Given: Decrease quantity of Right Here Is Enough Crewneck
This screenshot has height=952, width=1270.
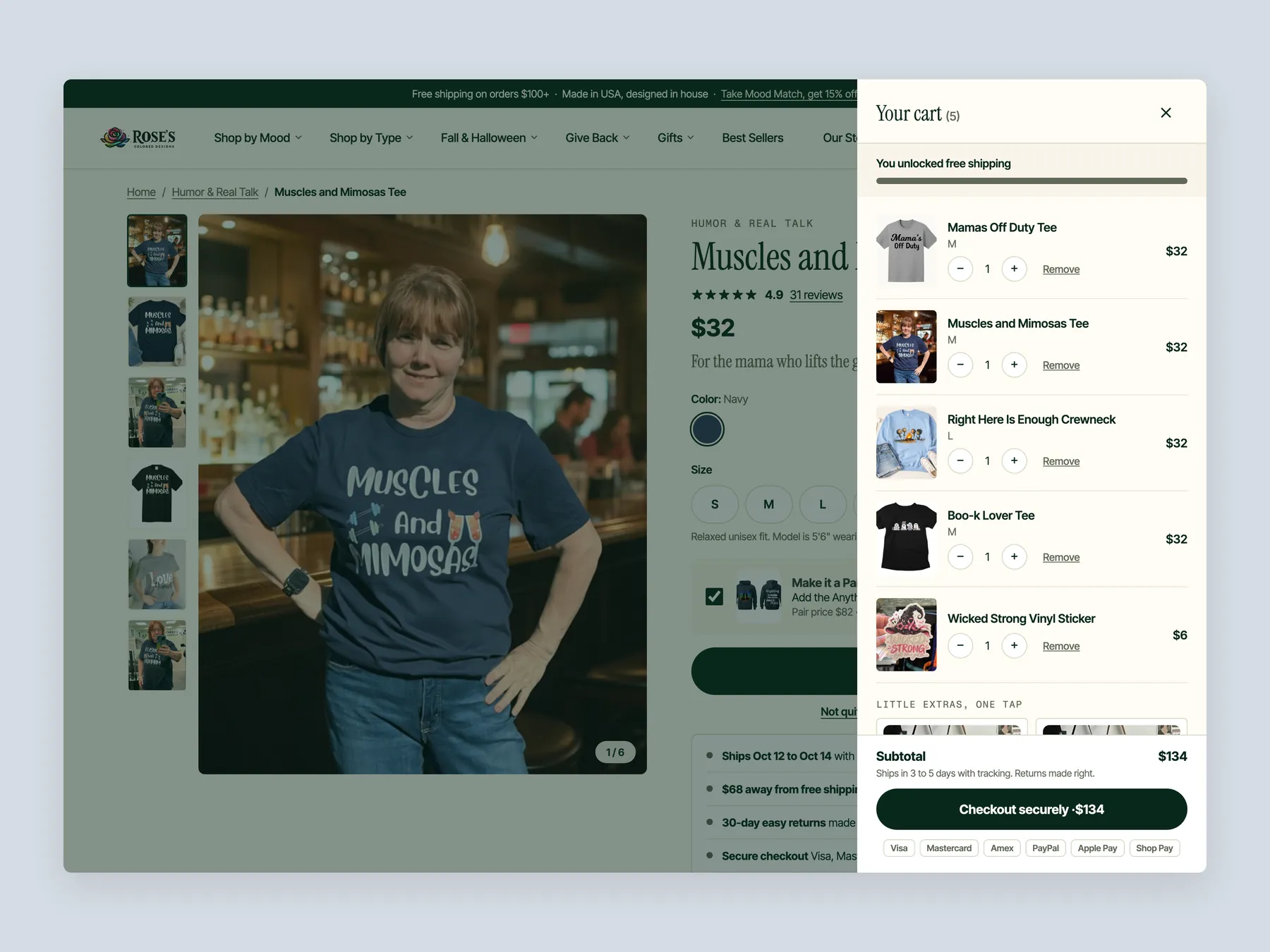Looking at the screenshot, I should (x=960, y=460).
